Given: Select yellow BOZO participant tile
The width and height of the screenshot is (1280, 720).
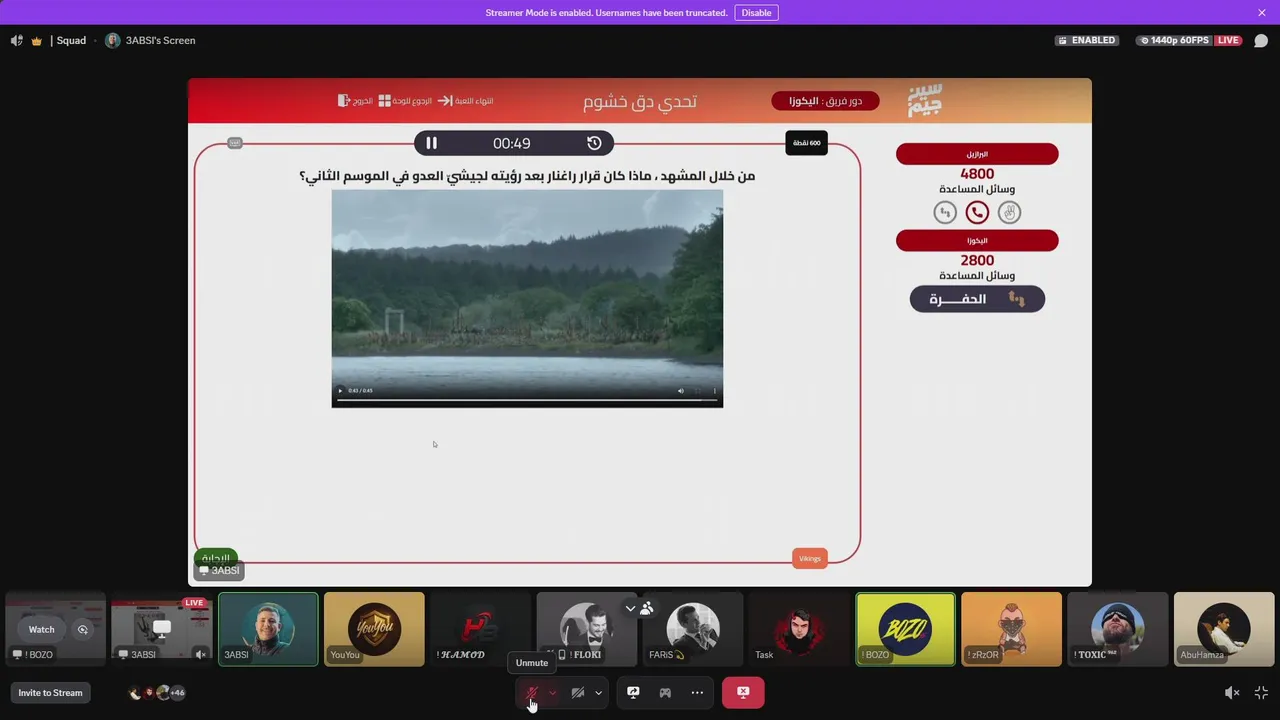Looking at the screenshot, I should coord(905,629).
